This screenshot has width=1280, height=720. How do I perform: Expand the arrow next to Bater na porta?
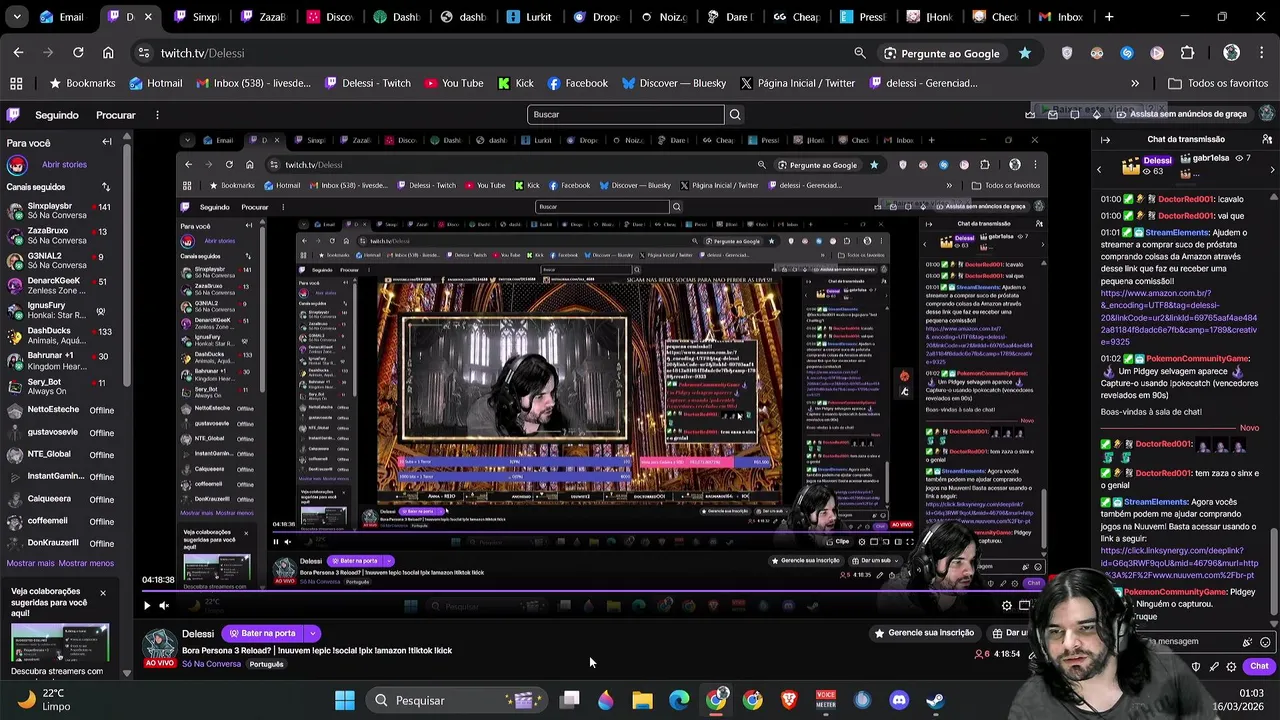coord(312,633)
